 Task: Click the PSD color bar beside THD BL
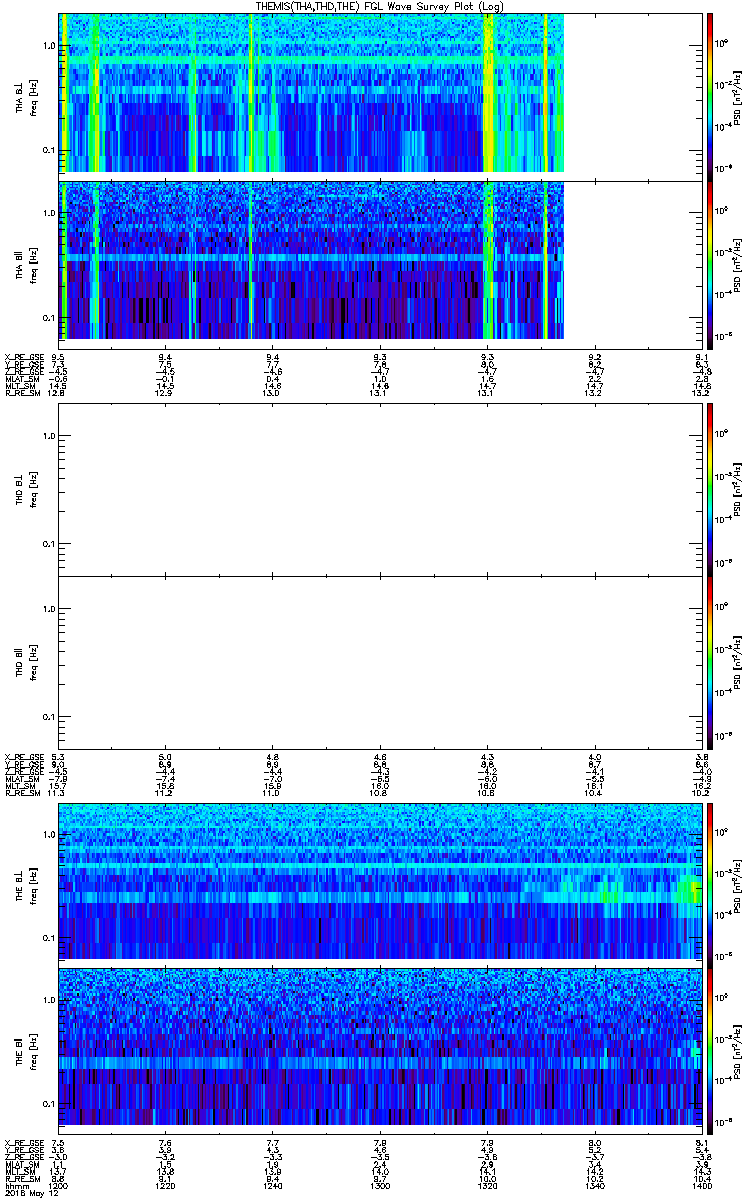click(x=710, y=489)
